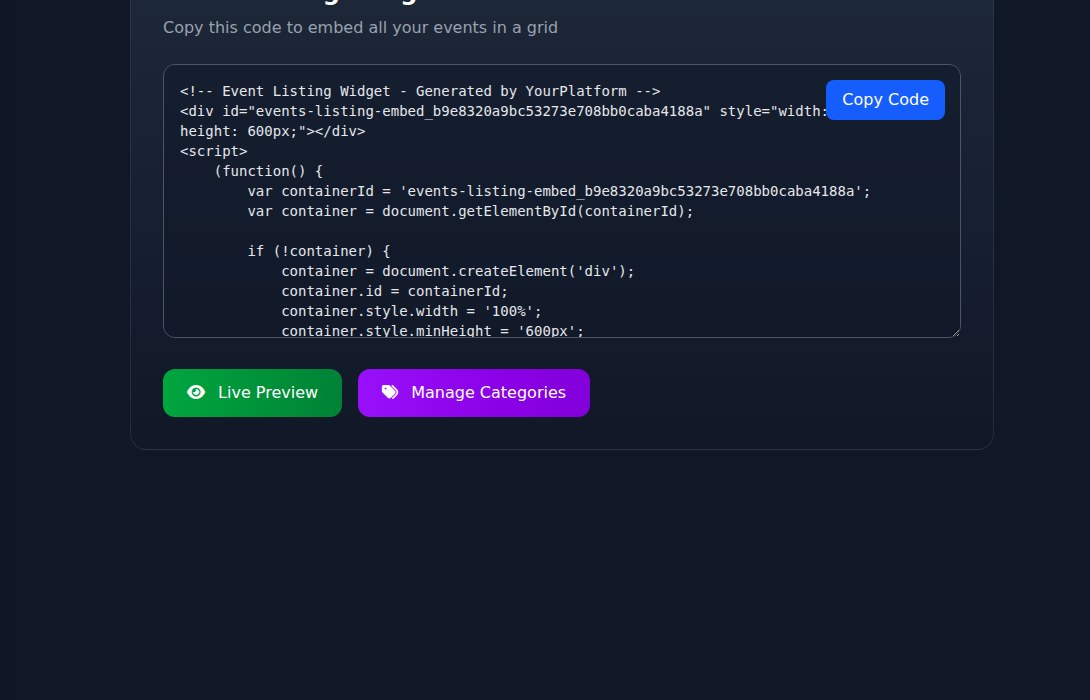Click the 'container.style.minHeight' code line
The height and width of the screenshot is (700, 1090).
tap(432, 331)
